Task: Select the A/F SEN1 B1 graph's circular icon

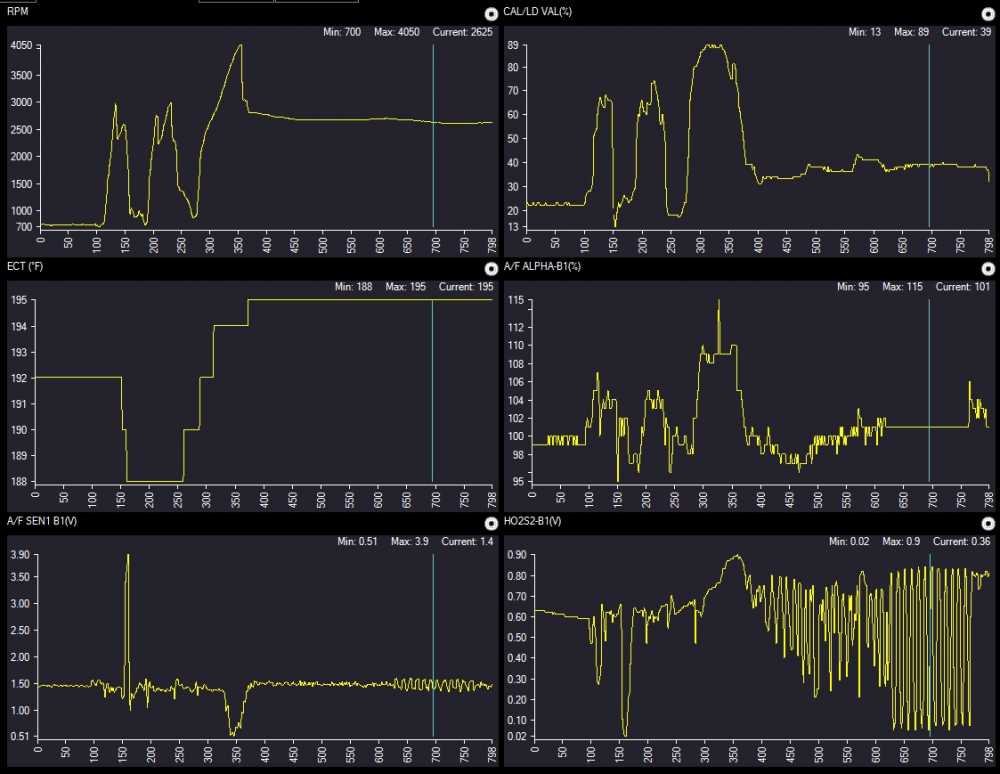Action: [490, 523]
